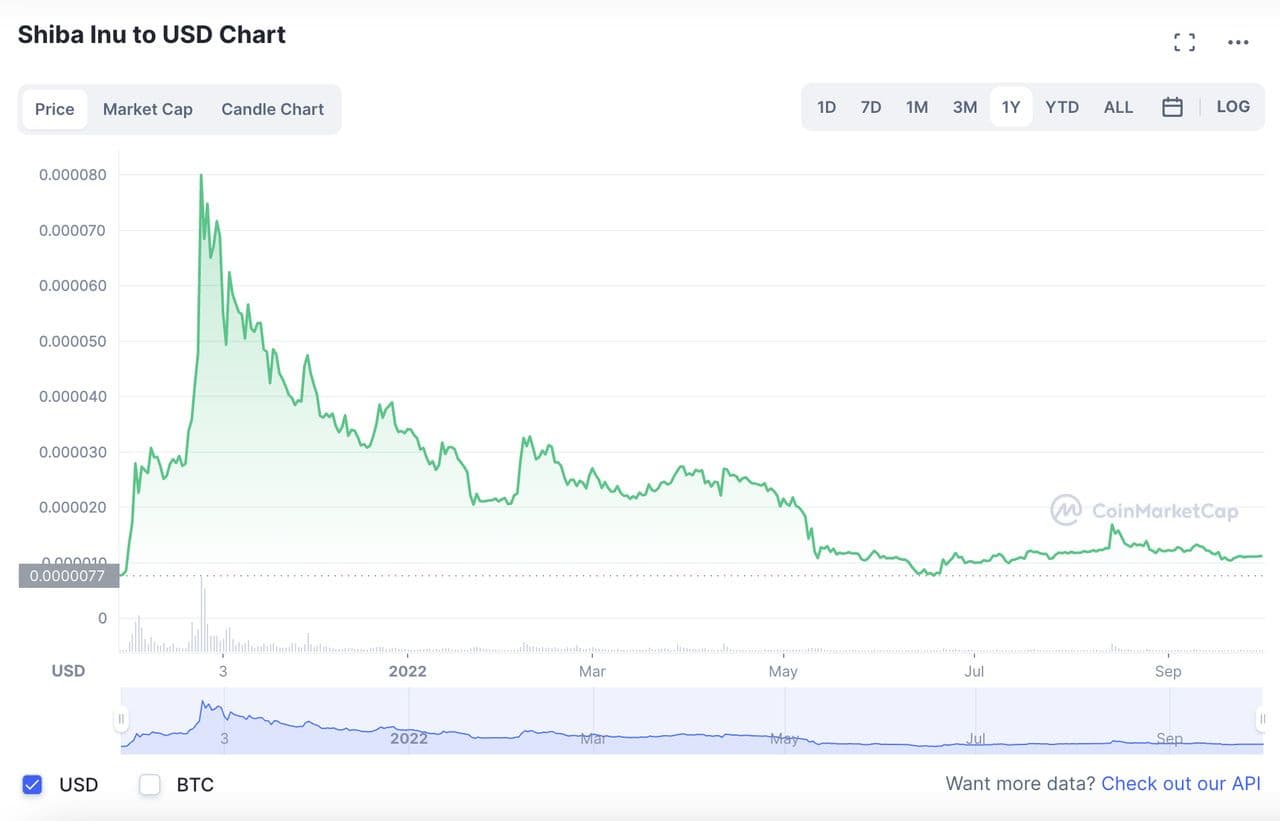Select the 3M time range
The image size is (1280, 821).
click(964, 107)
